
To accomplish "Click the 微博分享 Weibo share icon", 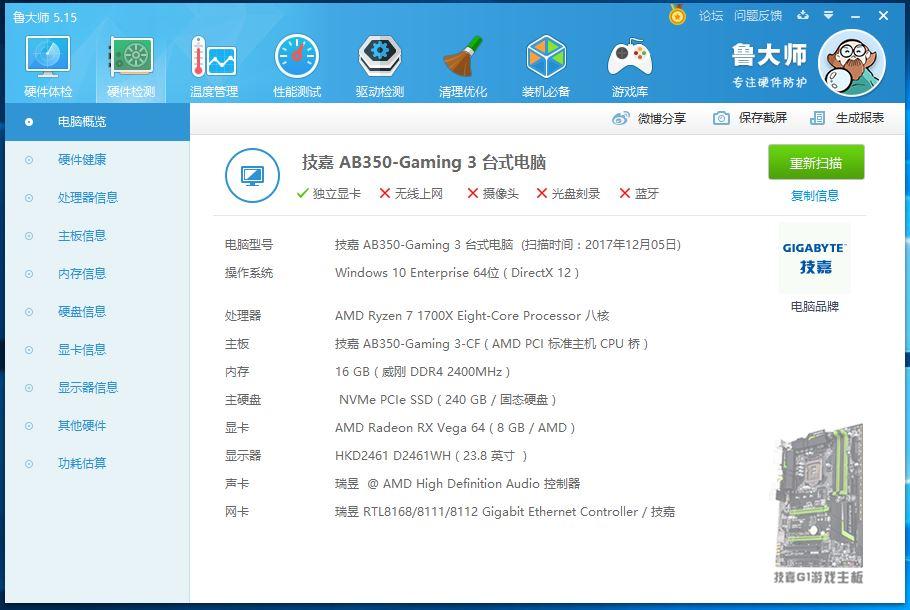I will [x=620, y=118].
